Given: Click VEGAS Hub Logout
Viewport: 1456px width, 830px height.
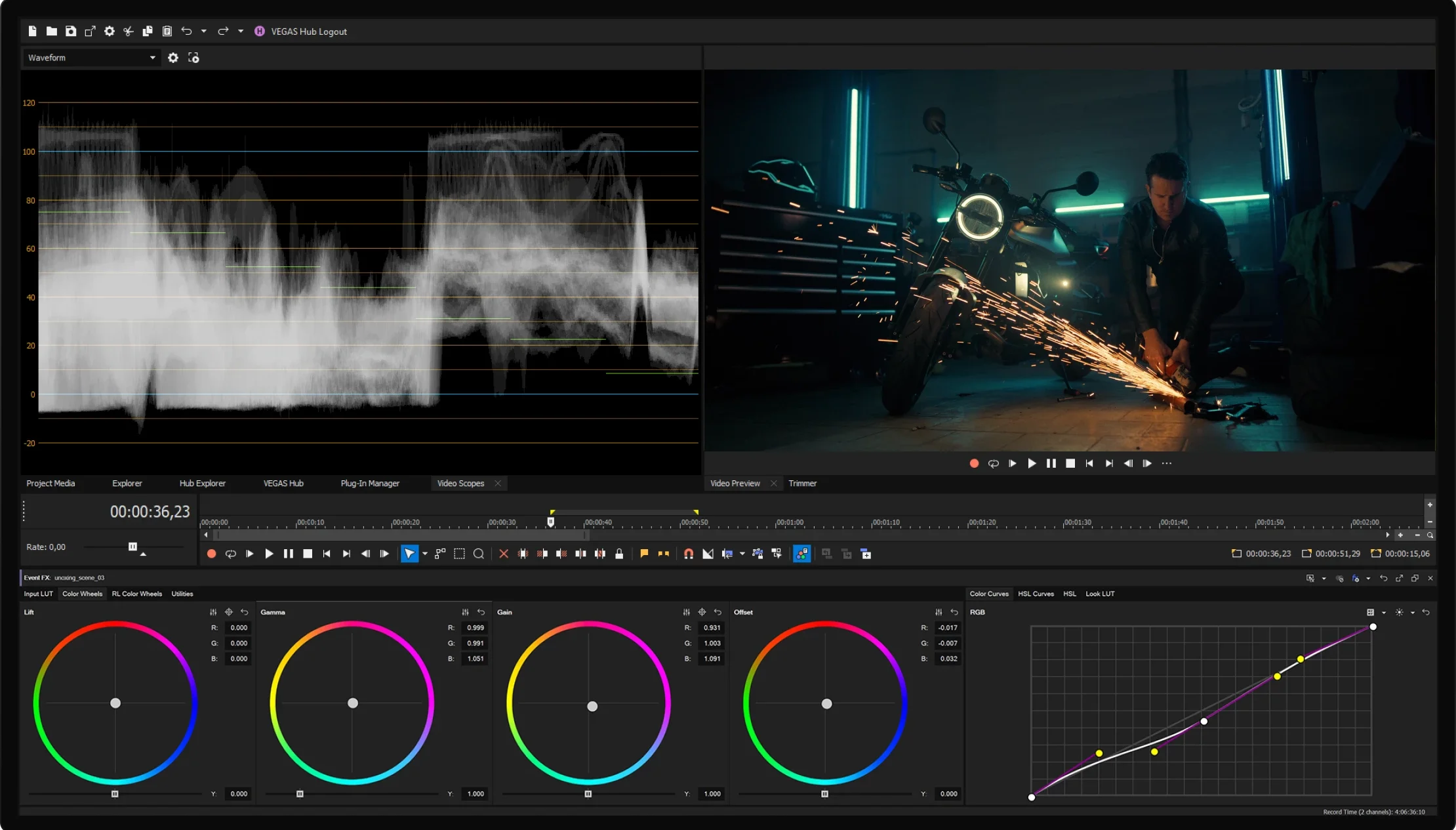Looking at the screenshot, I should point(308,31).
